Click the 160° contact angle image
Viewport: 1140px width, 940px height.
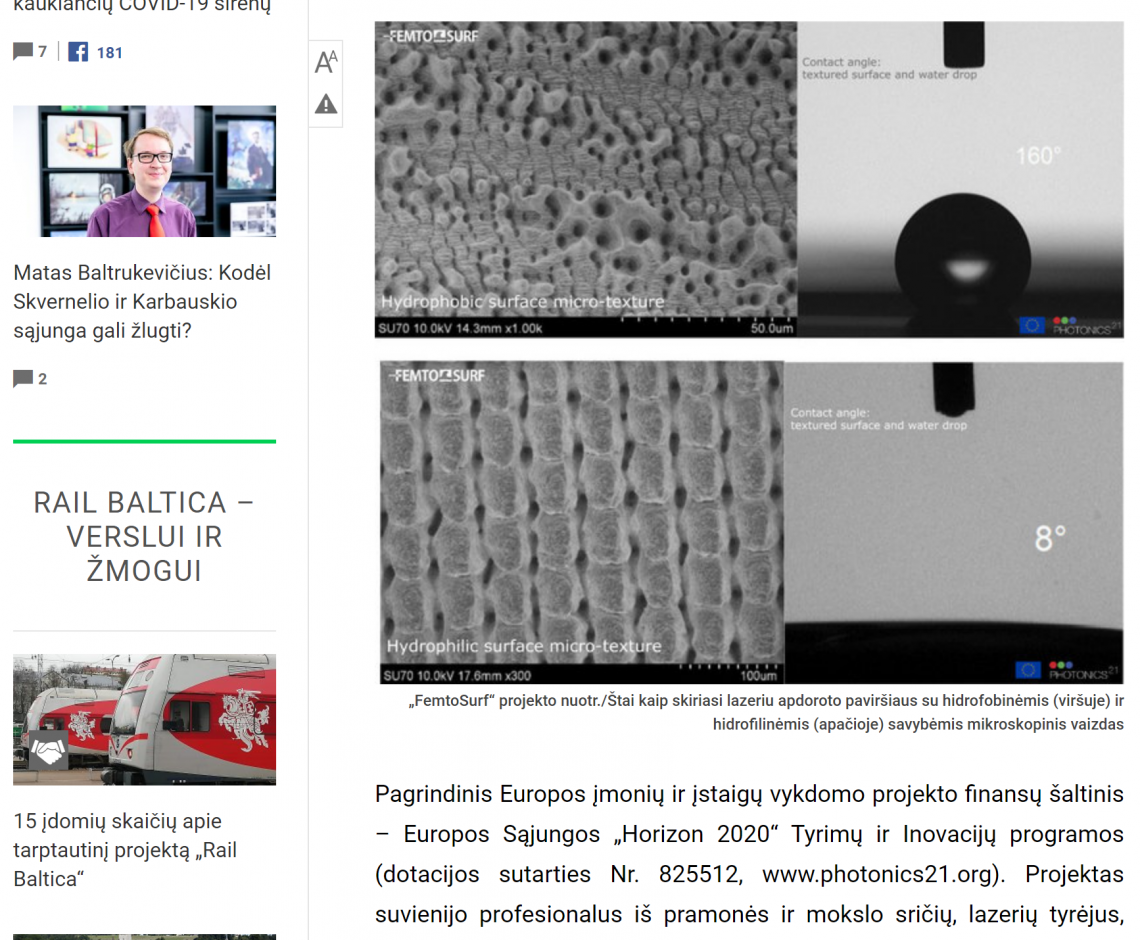[x=960, y=179]
